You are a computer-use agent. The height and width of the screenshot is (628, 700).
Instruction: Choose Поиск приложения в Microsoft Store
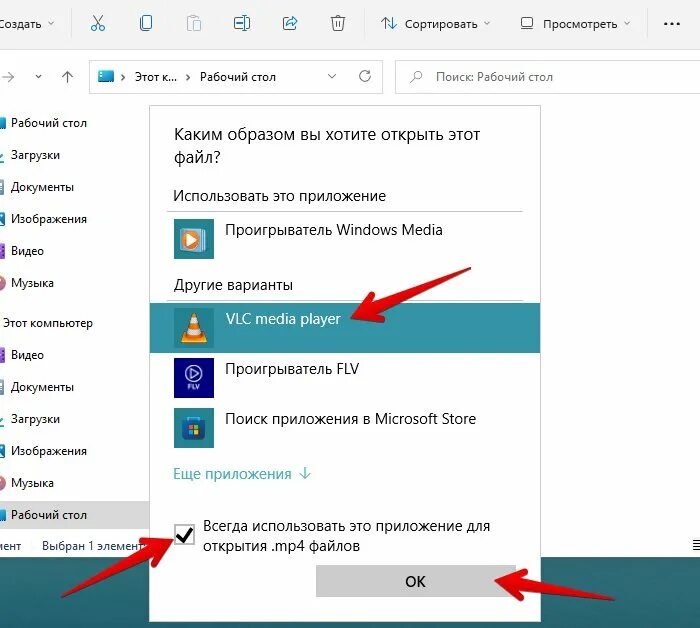pyautogui.click(x=345, y=428)
